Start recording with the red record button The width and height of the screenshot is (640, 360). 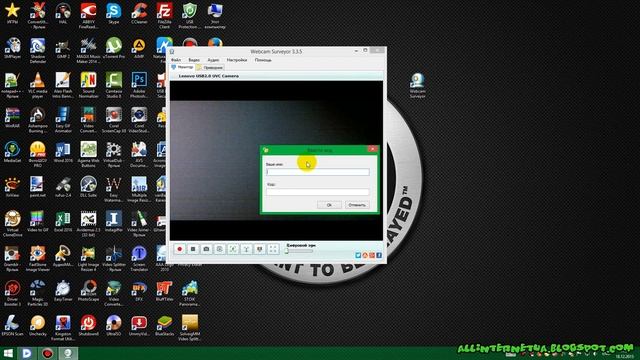point(180,249)
